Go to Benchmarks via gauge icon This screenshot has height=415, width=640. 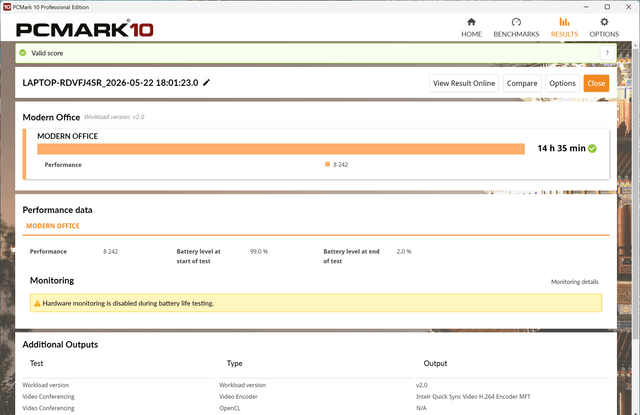coord(516,22)
